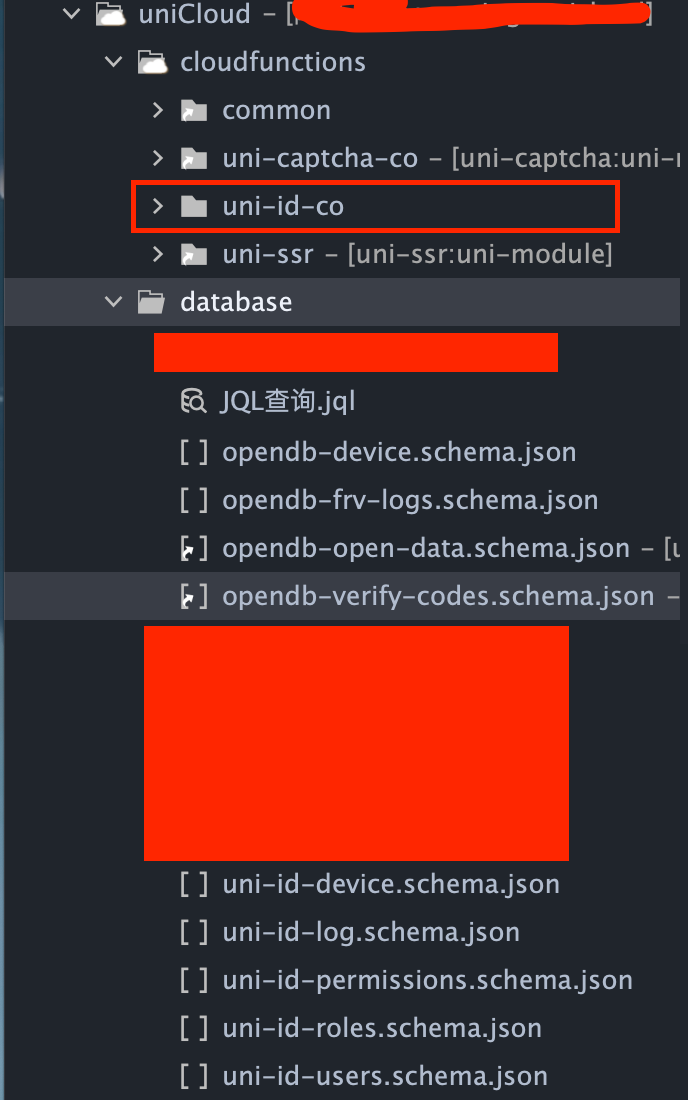The width and height of the screenshot is (688, 1100).
Task: Click the cloud-sync schema icon on opendb-open-data.schema.json
Action: [193, 548]
